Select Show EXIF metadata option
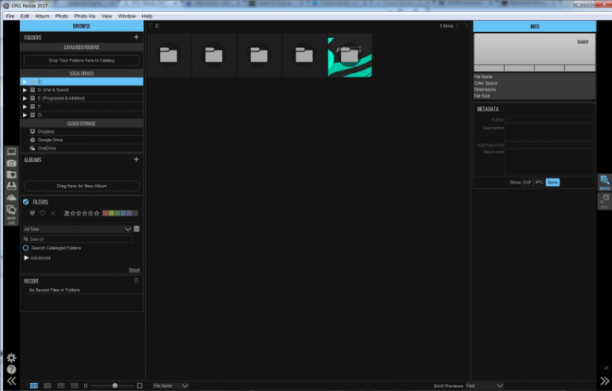612x391 pixels. click(x=527, y=182)
